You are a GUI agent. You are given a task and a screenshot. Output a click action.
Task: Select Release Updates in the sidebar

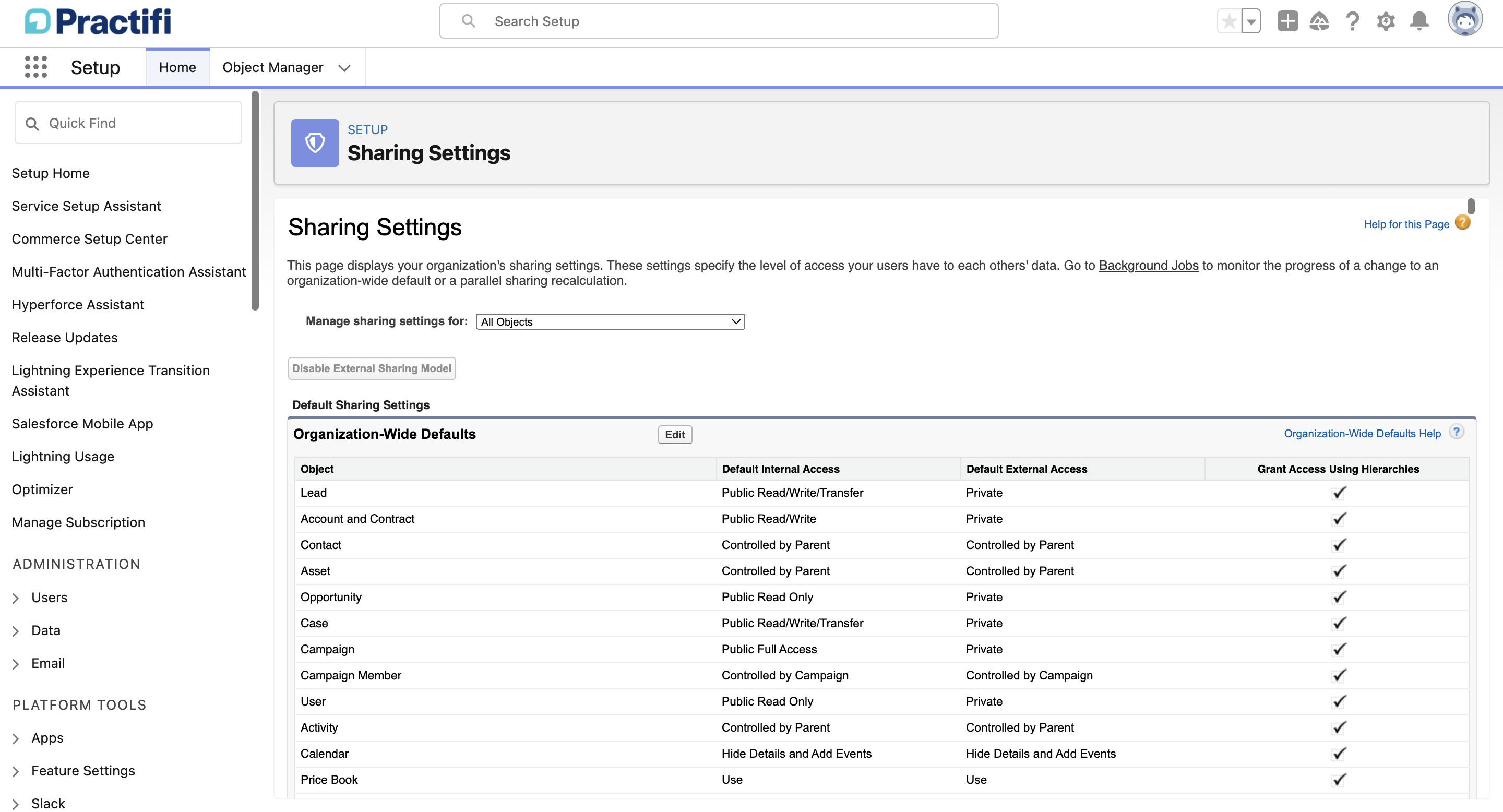64,337
